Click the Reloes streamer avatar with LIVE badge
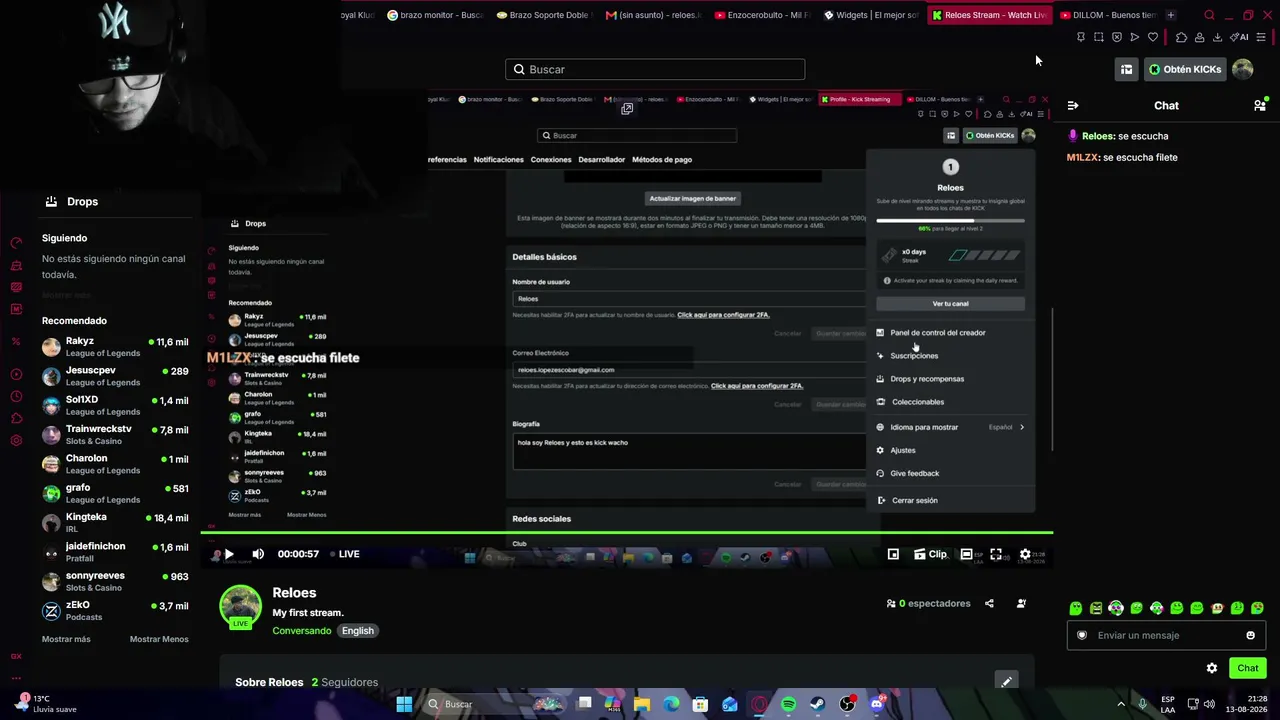This screenshot has width=1280, height=720. (x=240, y=607)
